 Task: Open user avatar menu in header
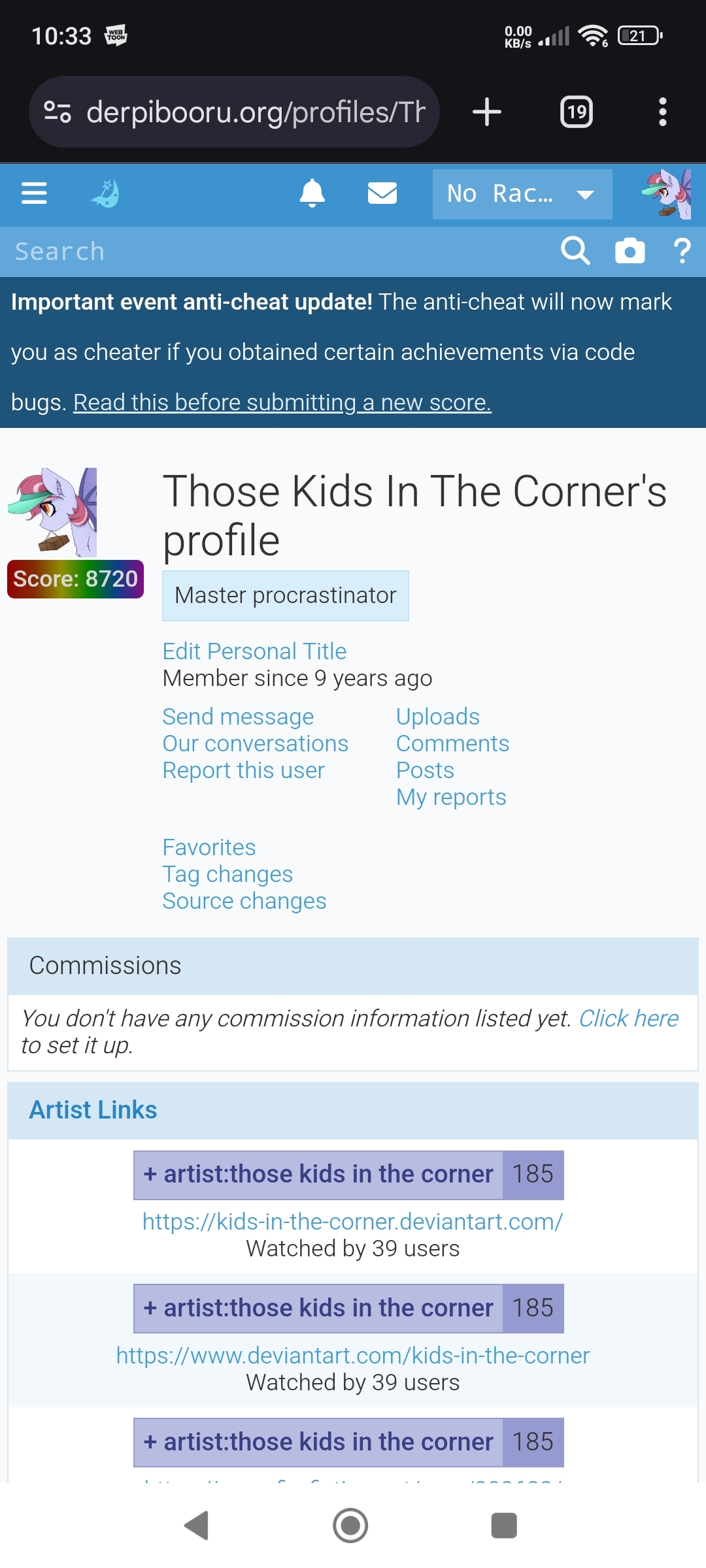667,194
